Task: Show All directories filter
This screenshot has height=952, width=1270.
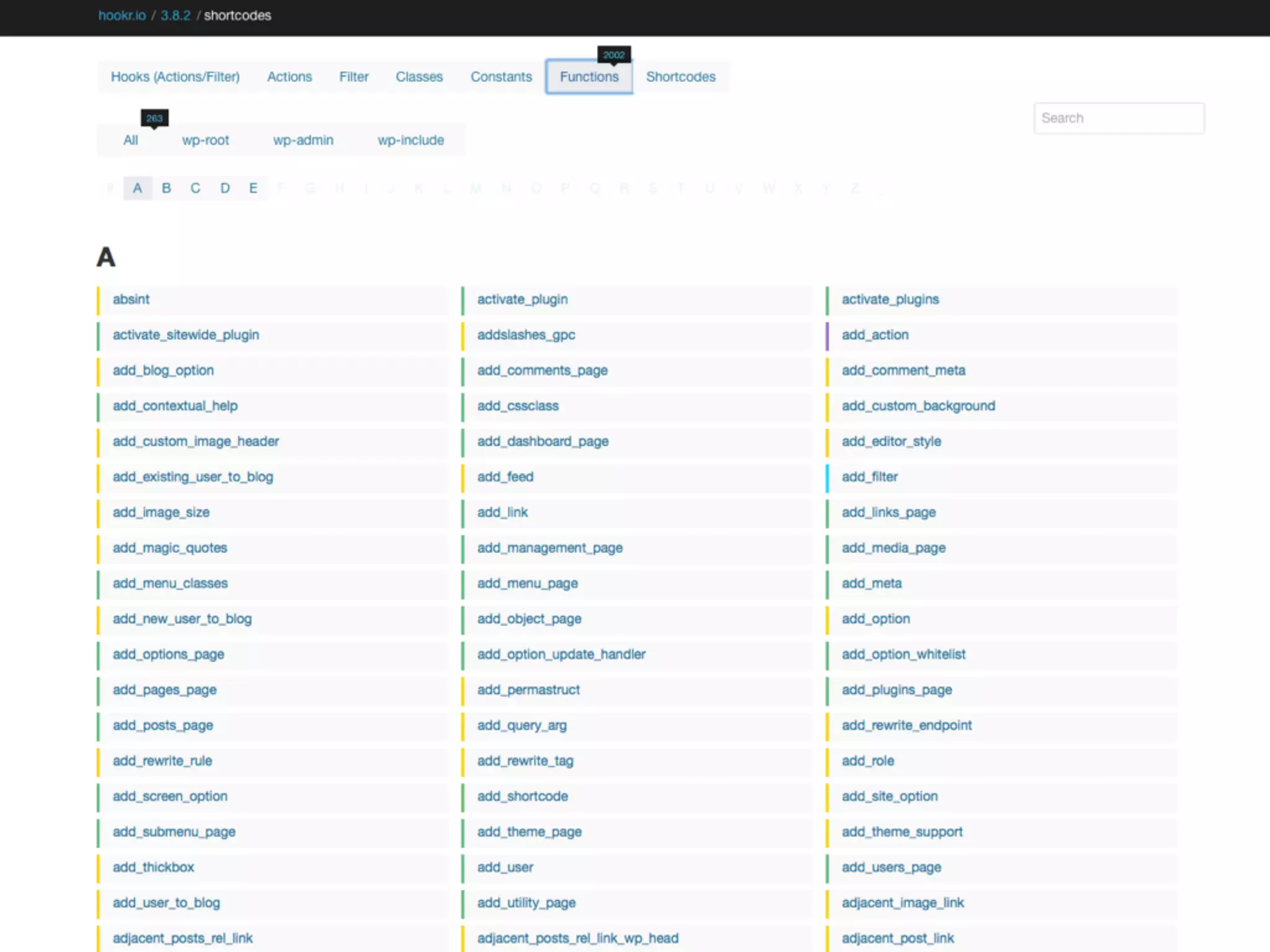Action: tap(130, 140)
